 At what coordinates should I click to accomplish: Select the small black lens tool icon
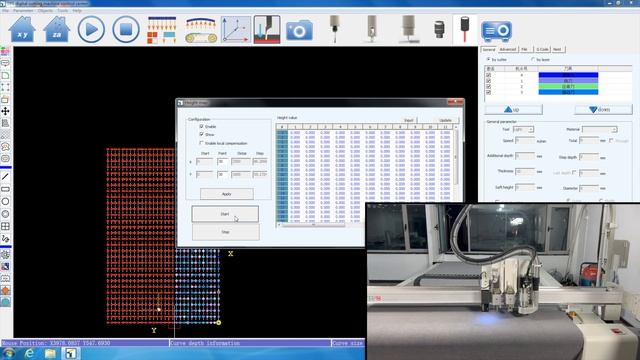click(x=439, y=30)
